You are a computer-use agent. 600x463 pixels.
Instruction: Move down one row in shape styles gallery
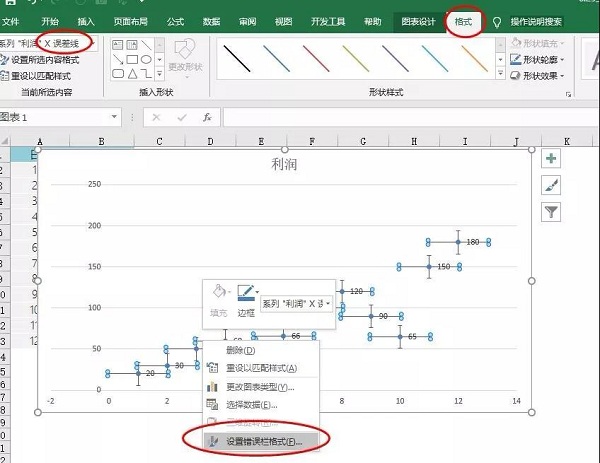(x=500, y=59)
